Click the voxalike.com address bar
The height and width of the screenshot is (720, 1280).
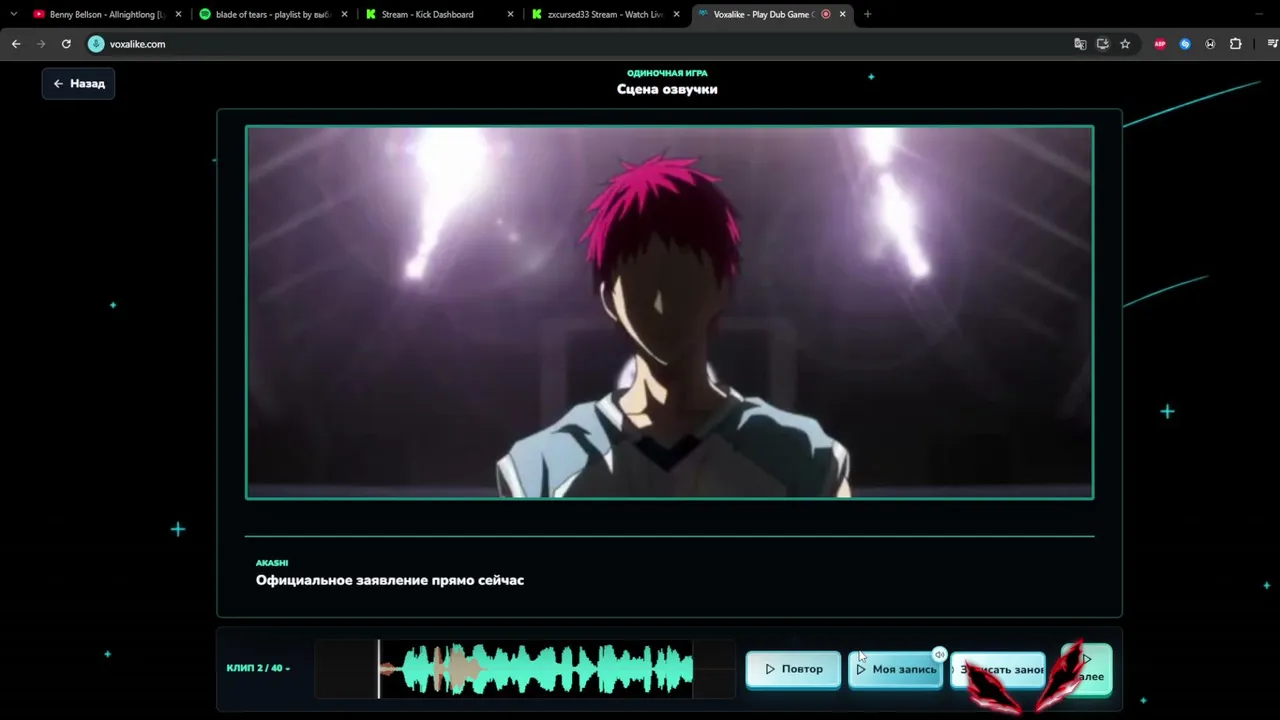(580, 44)
